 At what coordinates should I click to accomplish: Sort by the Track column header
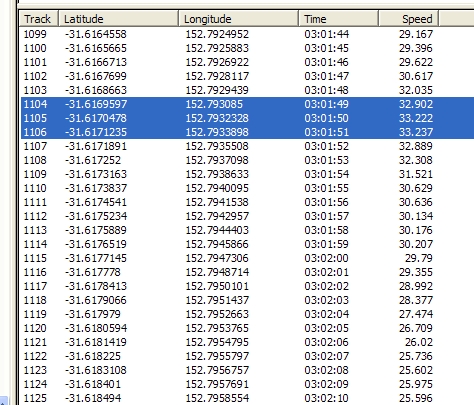(39, 19)
